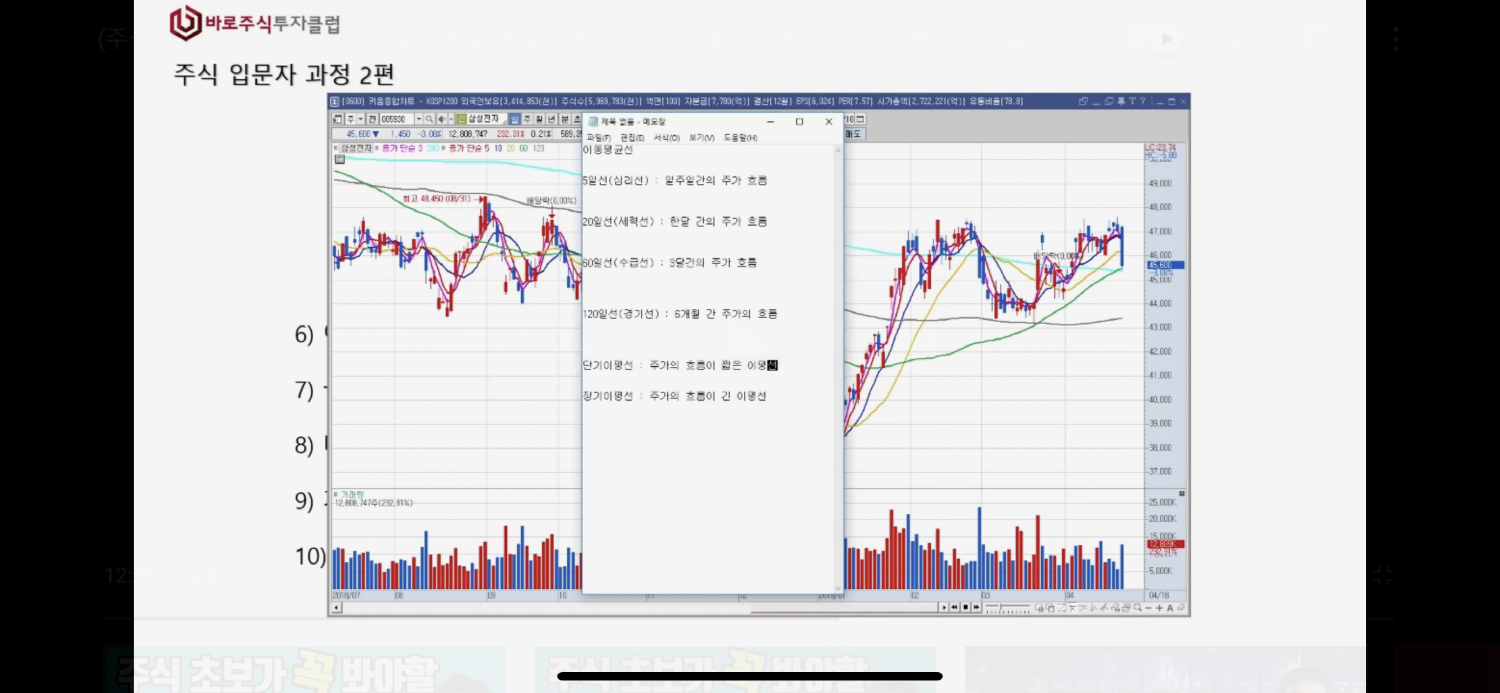This screenshot has height=693, width=1500.
Task: Click the 매도 sell button
Action: [x=854, y=133]
